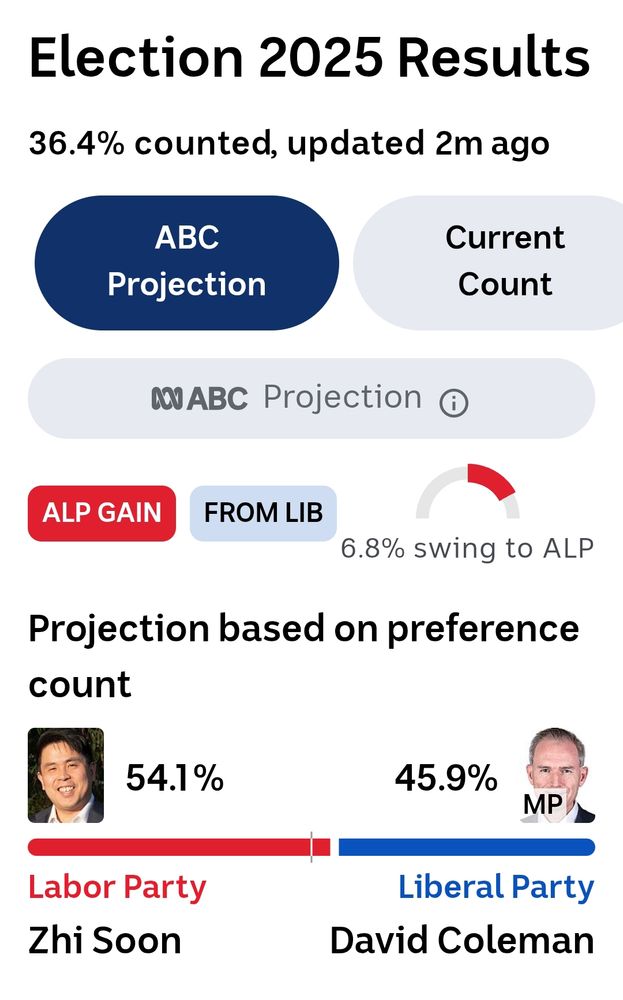Viewport: 623px width, 1000px height.
Task: Click the red-blue two-party preferred bar
Action: [311, 845]
